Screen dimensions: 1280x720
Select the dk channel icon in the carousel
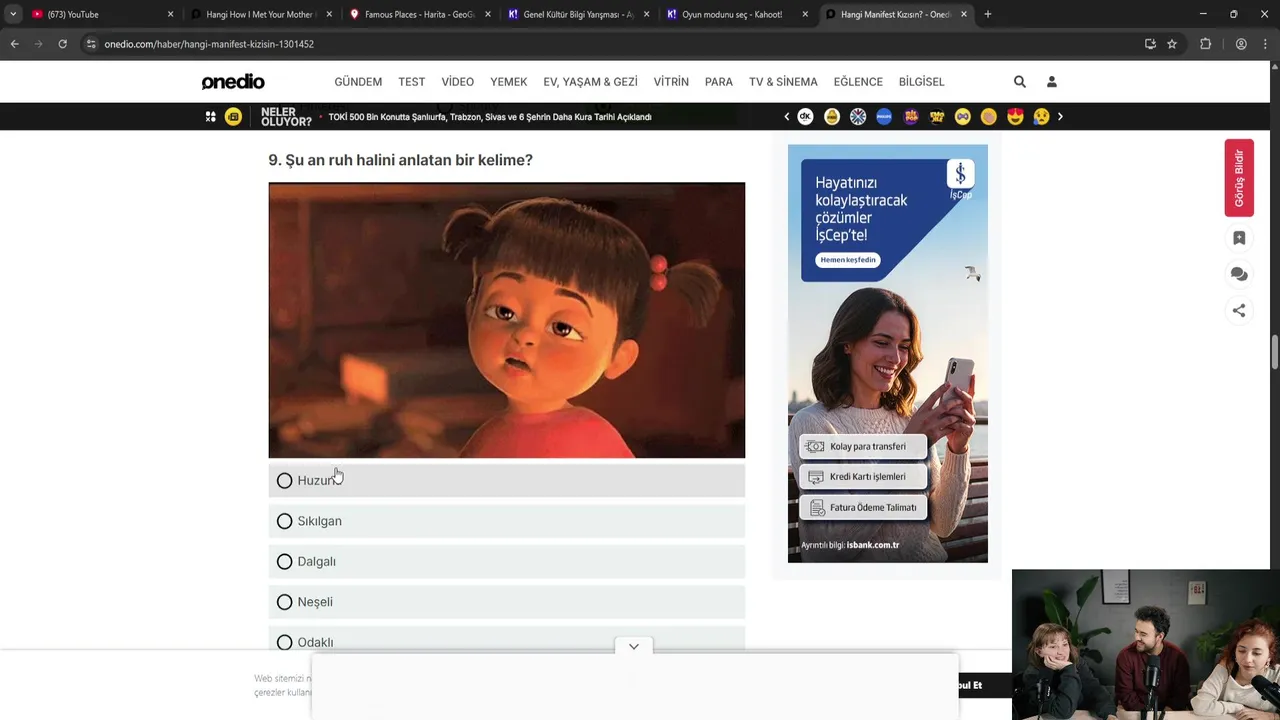(805, 117)
